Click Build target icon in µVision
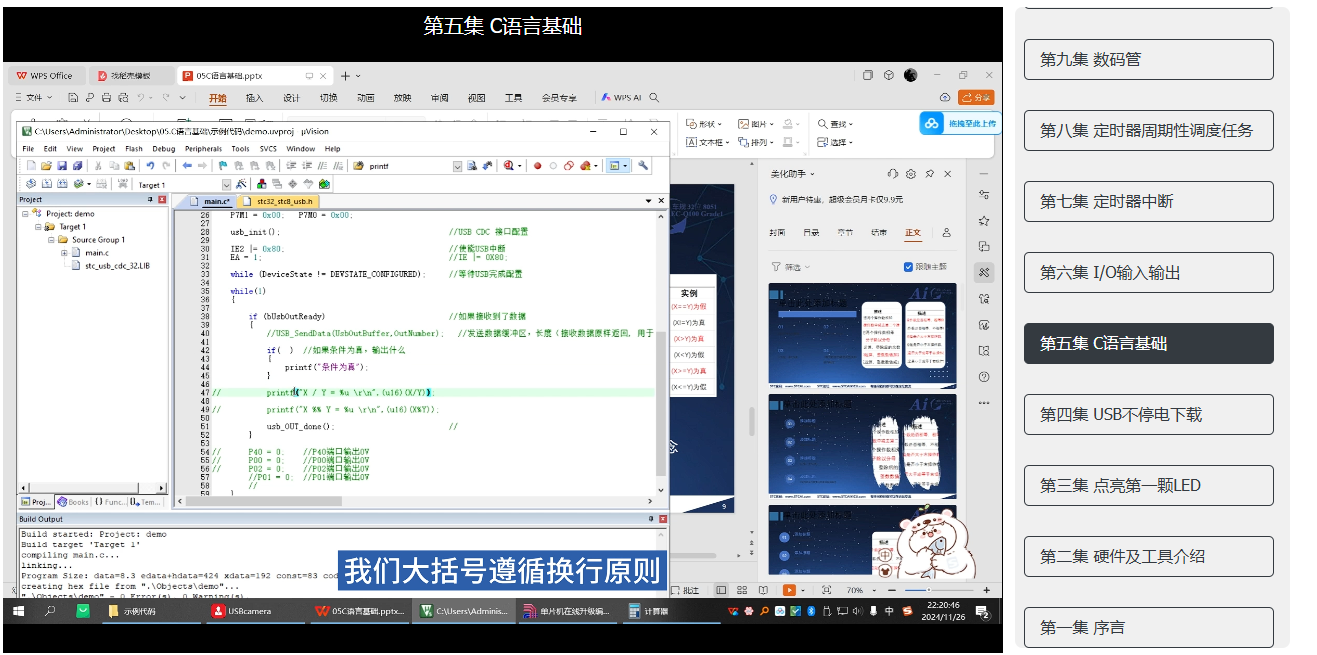This screenshot has width=1317, height=655. [x=47, y=185]
